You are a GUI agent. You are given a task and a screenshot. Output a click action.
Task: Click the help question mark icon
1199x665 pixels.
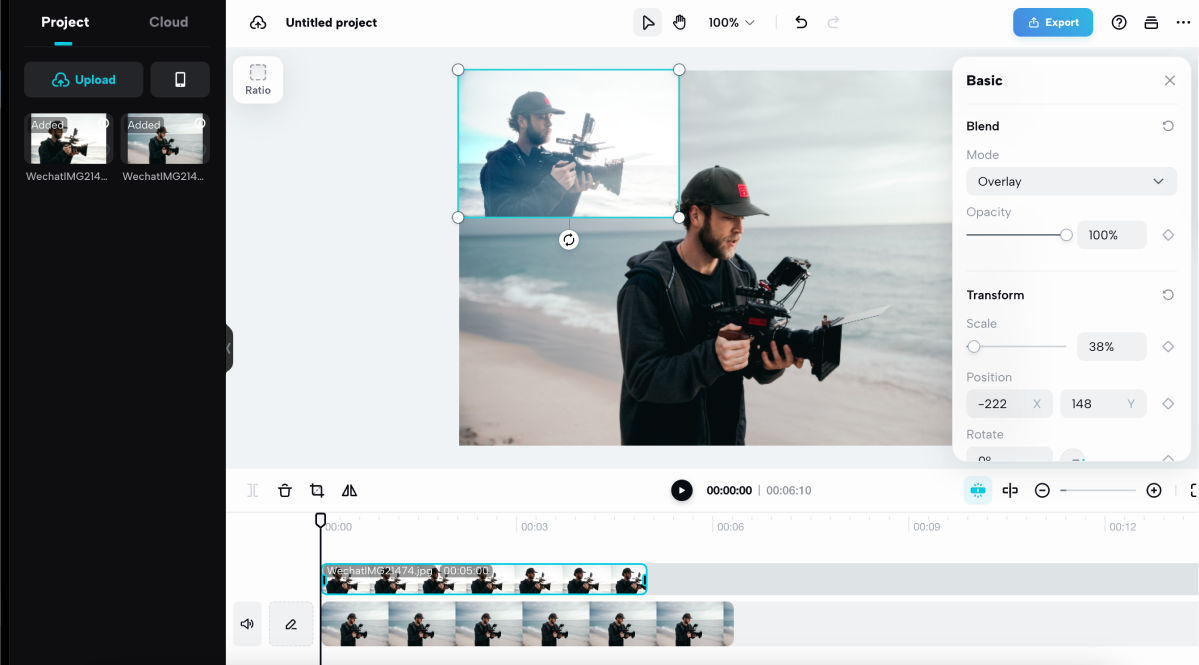click(1119, 22)
